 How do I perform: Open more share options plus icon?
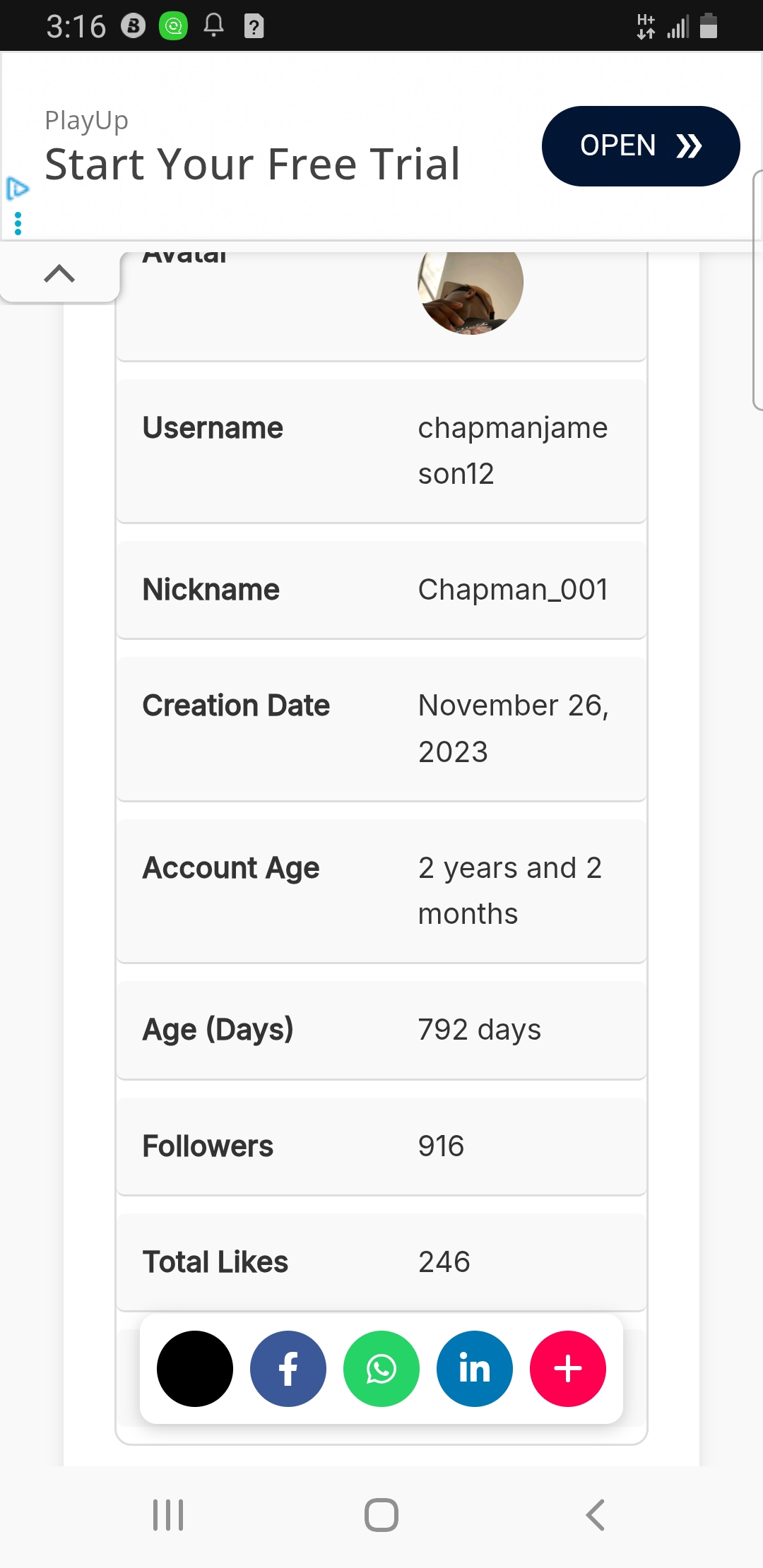[568, 1369]
